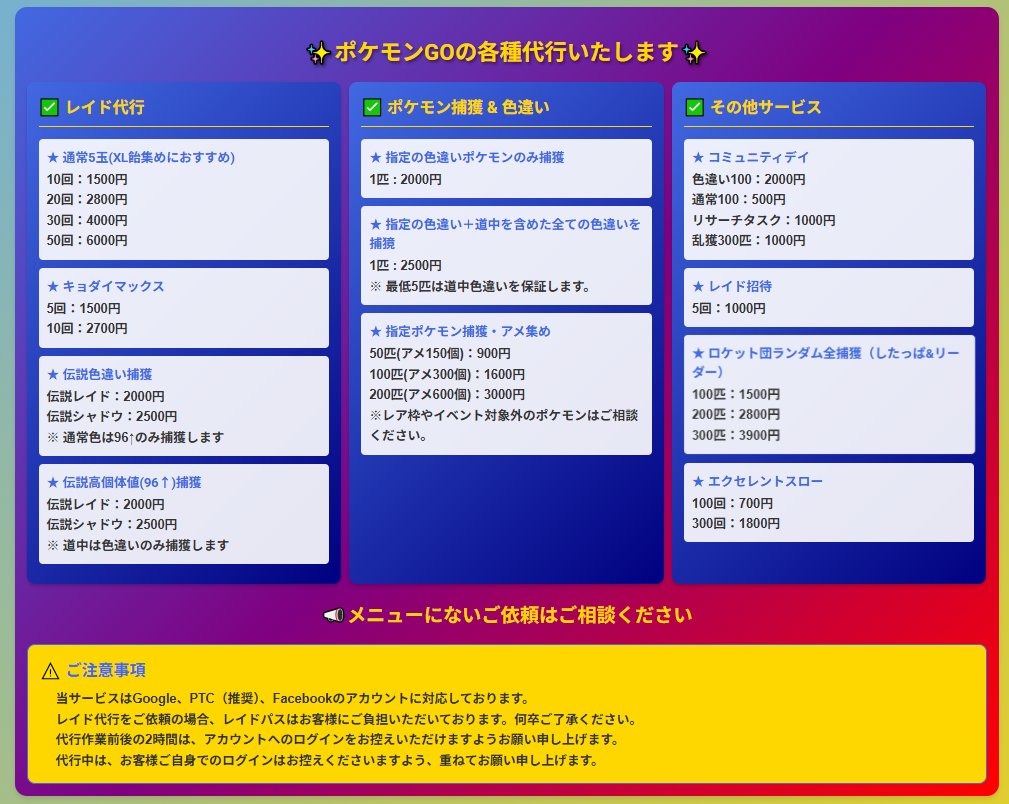The width and height of the screenshot is (1009, 804).
Task: Click the sparkle icon right of the title
Action: tap(694, 53)
